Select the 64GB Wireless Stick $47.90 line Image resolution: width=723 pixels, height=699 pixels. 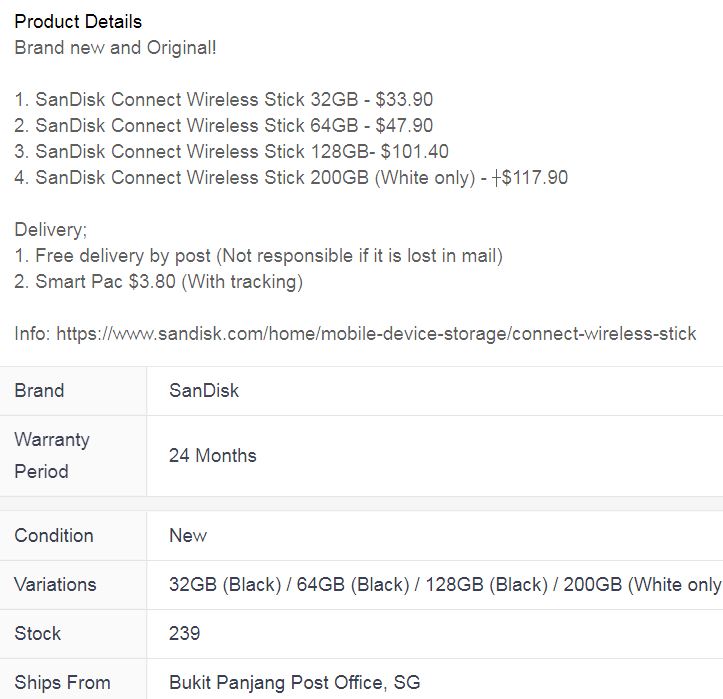click(224, 125)
